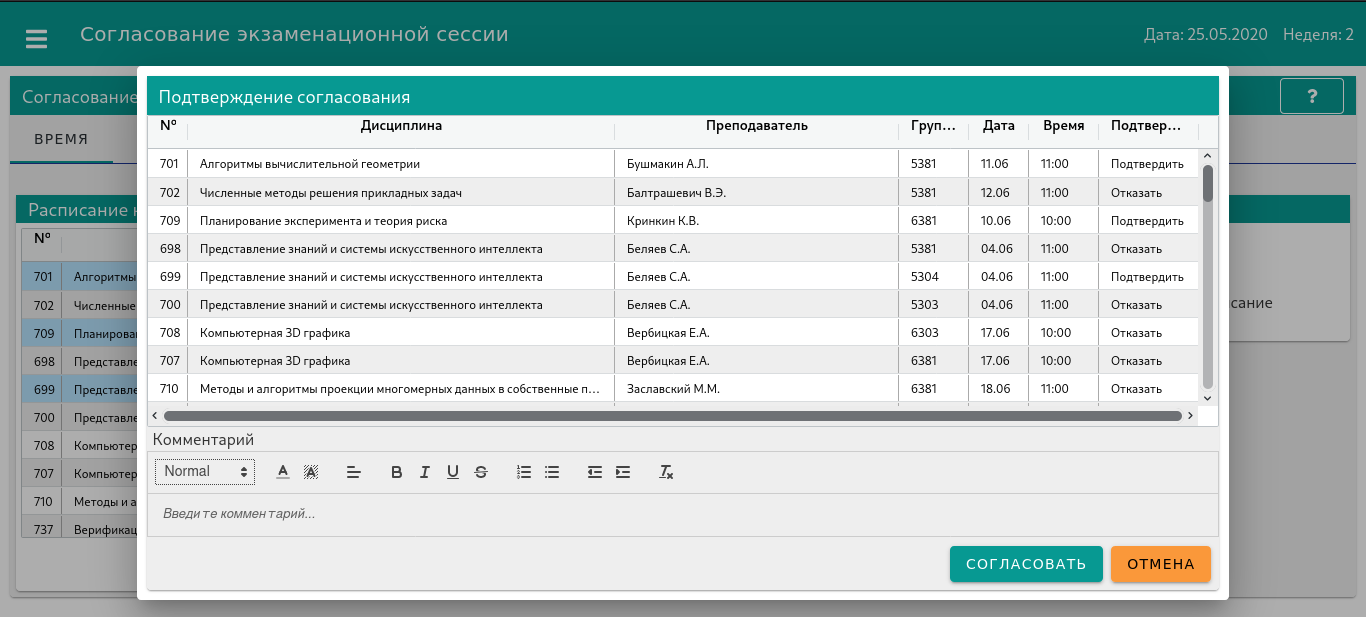Image resolution: width=1366 pixels, height=617 pixels.
Task: Select Численные методы решения прикладных задач
Action: (401, 192)
